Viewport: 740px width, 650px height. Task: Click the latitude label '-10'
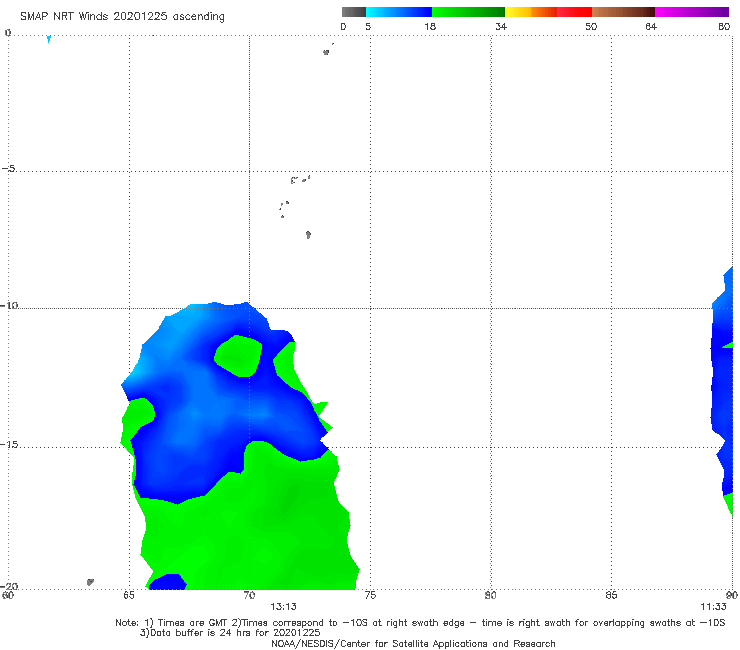point(9,305)
